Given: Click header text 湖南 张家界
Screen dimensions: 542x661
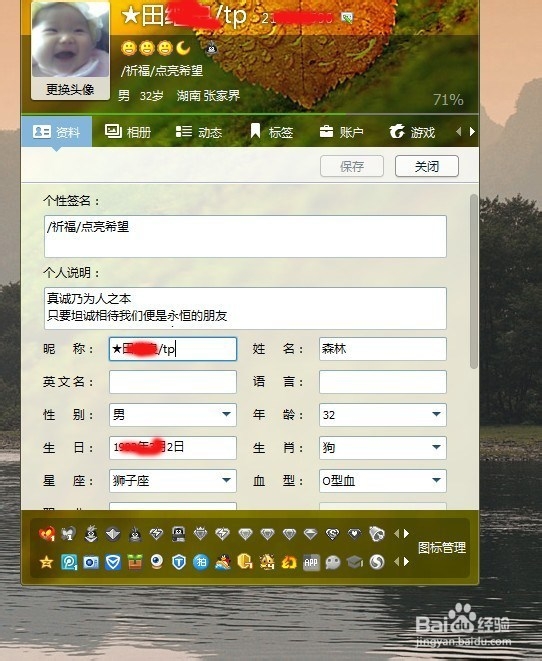Looking at the screenshot, I should click(208, 96).
